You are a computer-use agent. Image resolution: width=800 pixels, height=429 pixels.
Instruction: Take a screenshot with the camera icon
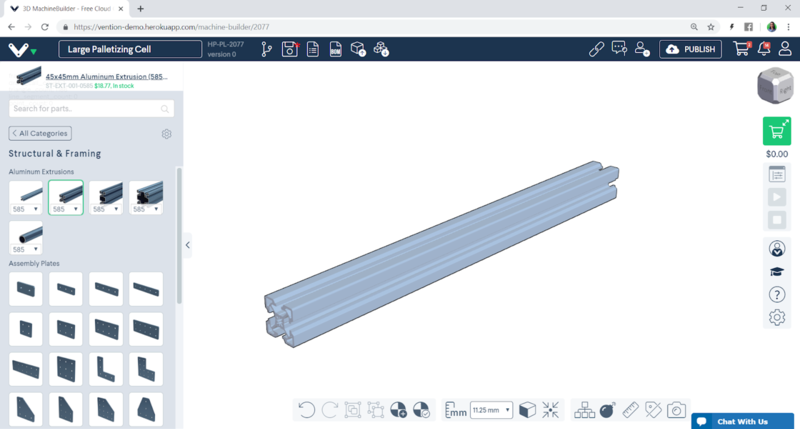[x=676, y=410]
